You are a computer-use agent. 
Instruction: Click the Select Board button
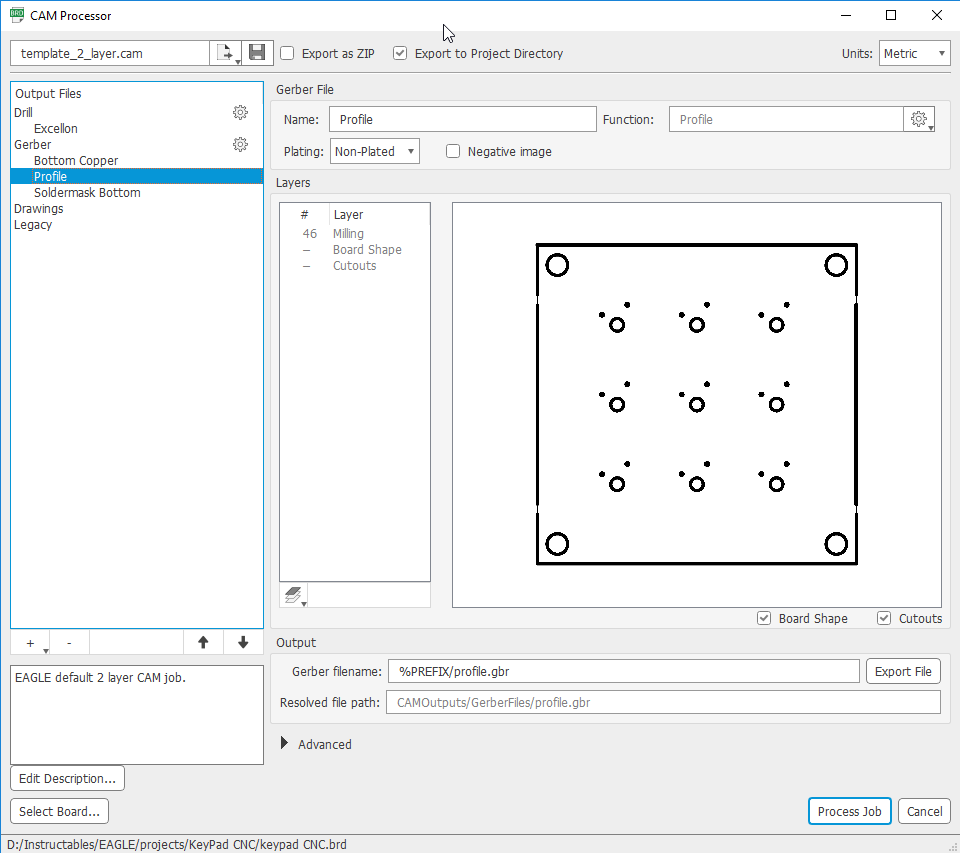(59, 811)
